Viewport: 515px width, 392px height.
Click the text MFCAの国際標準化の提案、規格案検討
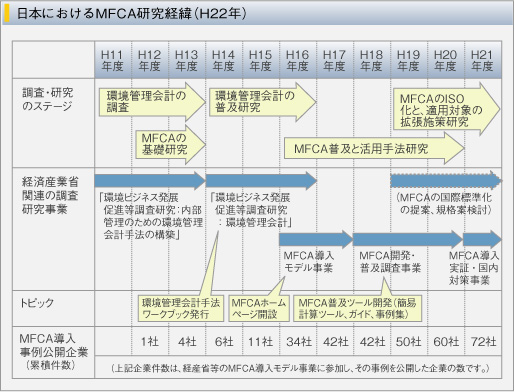(x=445, y=203)
